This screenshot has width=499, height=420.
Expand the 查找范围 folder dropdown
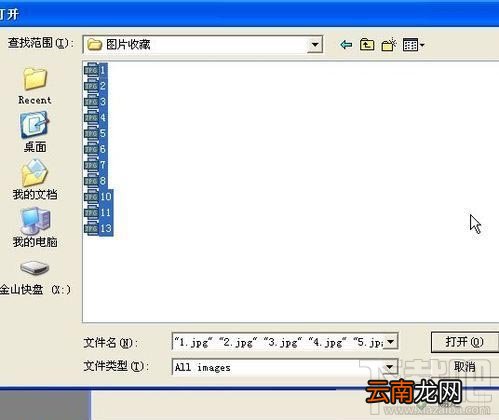coord(314,44)
